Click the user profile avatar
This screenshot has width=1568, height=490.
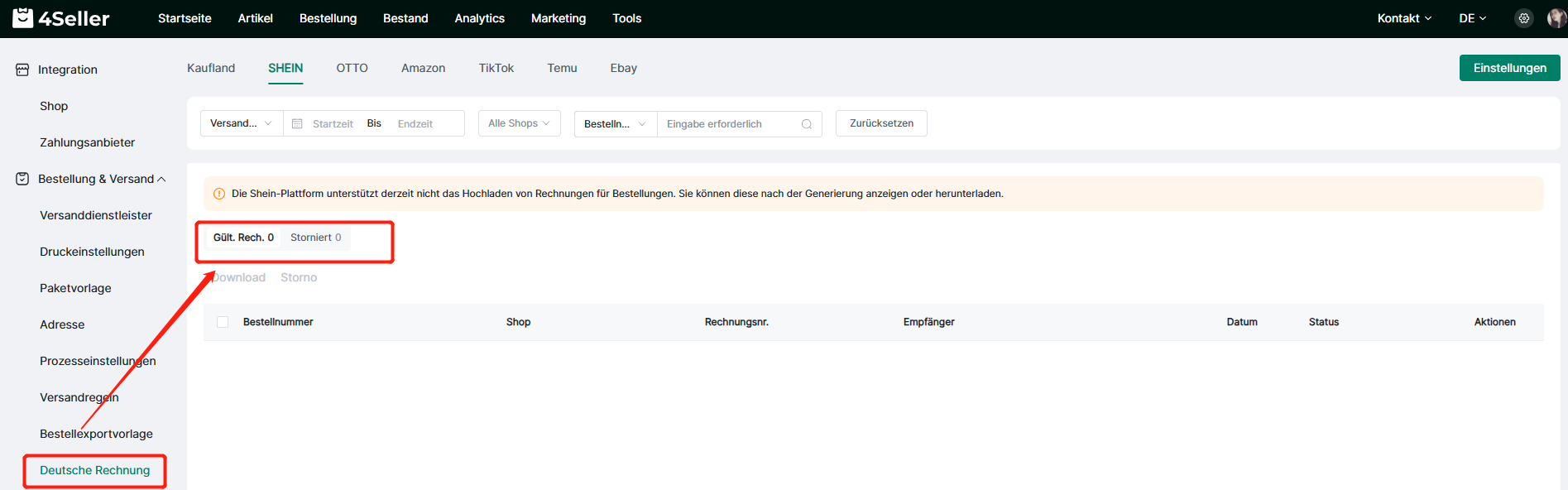1556,18
